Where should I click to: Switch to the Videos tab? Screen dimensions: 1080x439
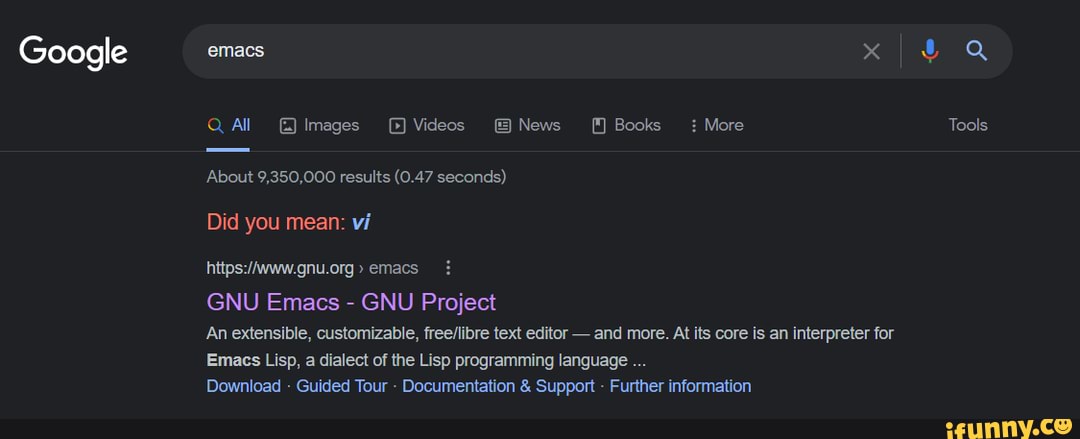click(427, 125)
